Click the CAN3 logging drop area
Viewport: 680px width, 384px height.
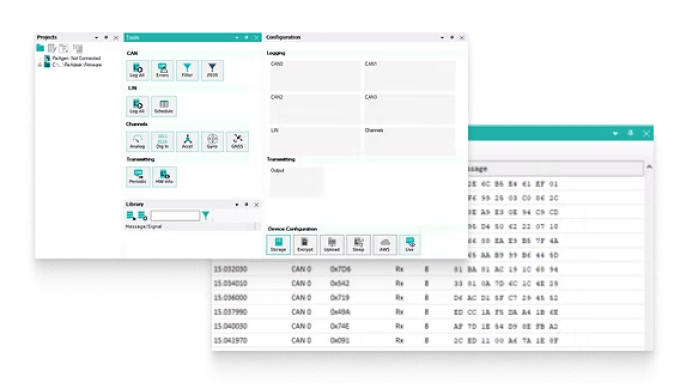409,108
